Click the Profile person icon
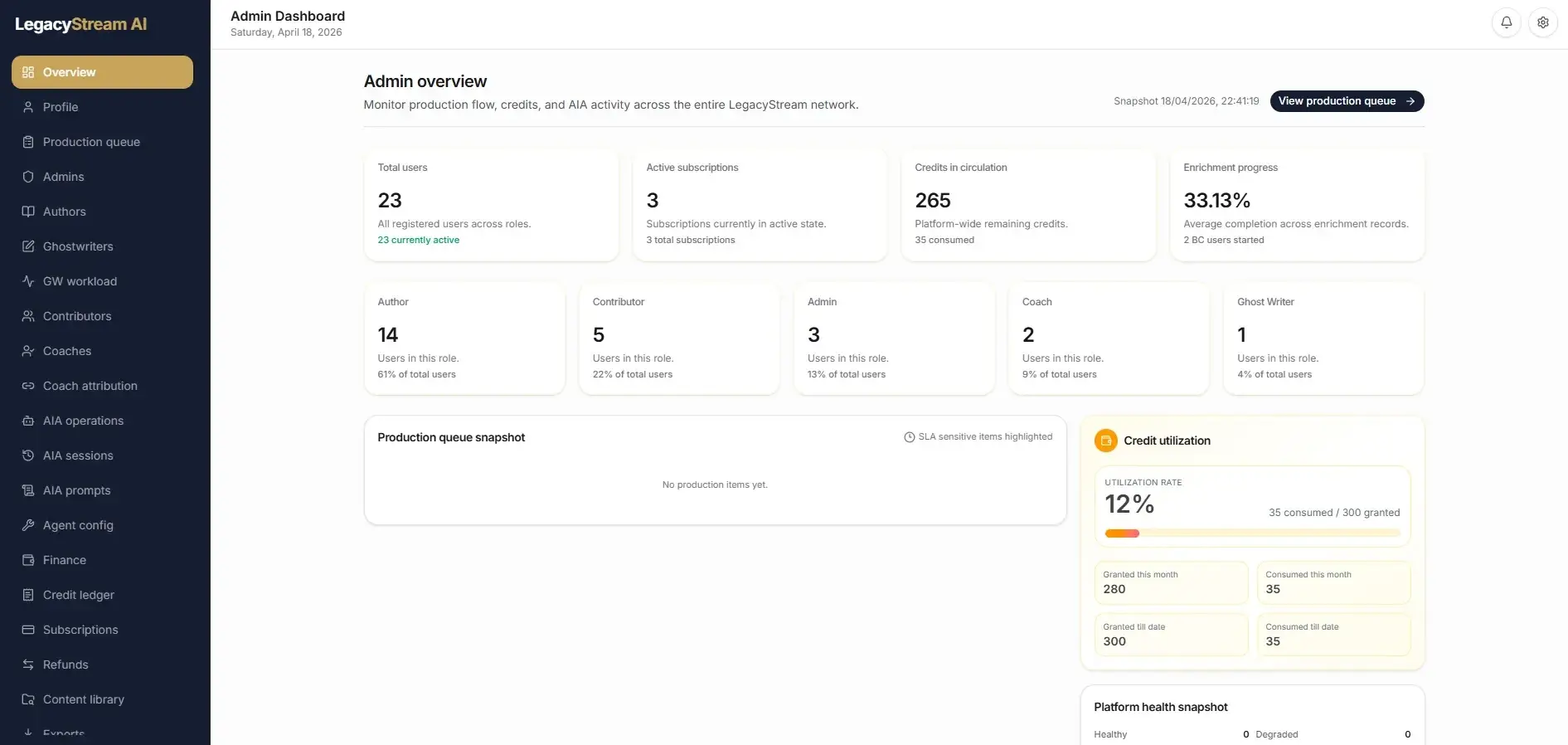The image size is (1568, 745). [28, 107]
